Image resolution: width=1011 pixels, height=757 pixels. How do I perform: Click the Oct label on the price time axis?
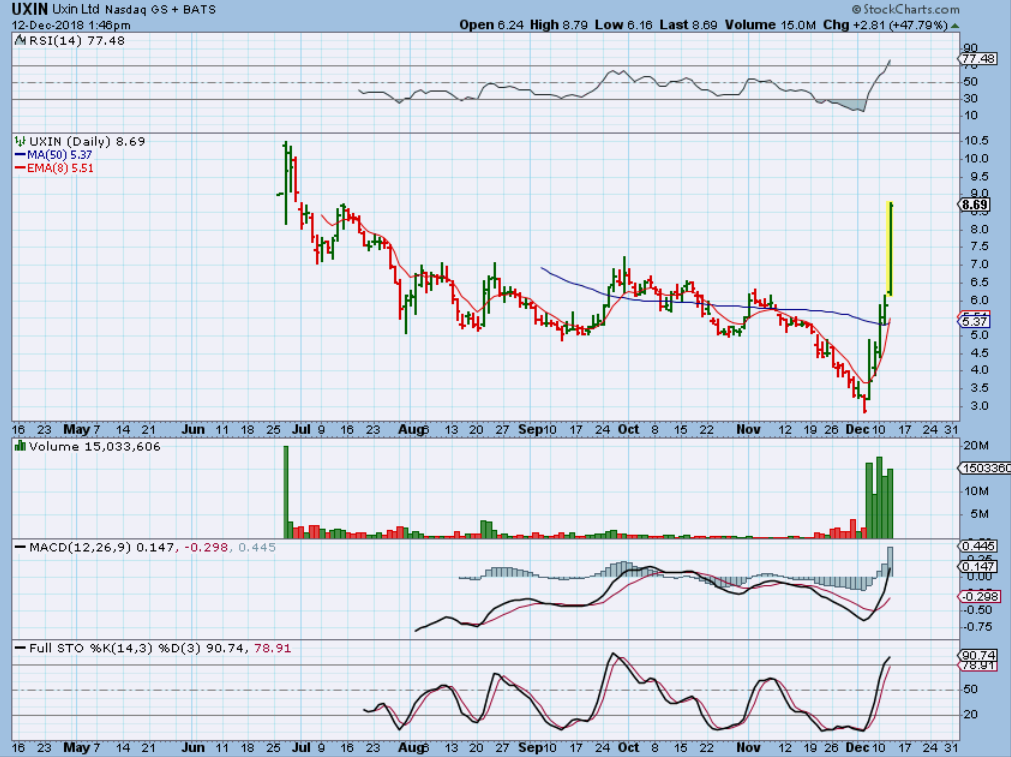coord(629,428)
